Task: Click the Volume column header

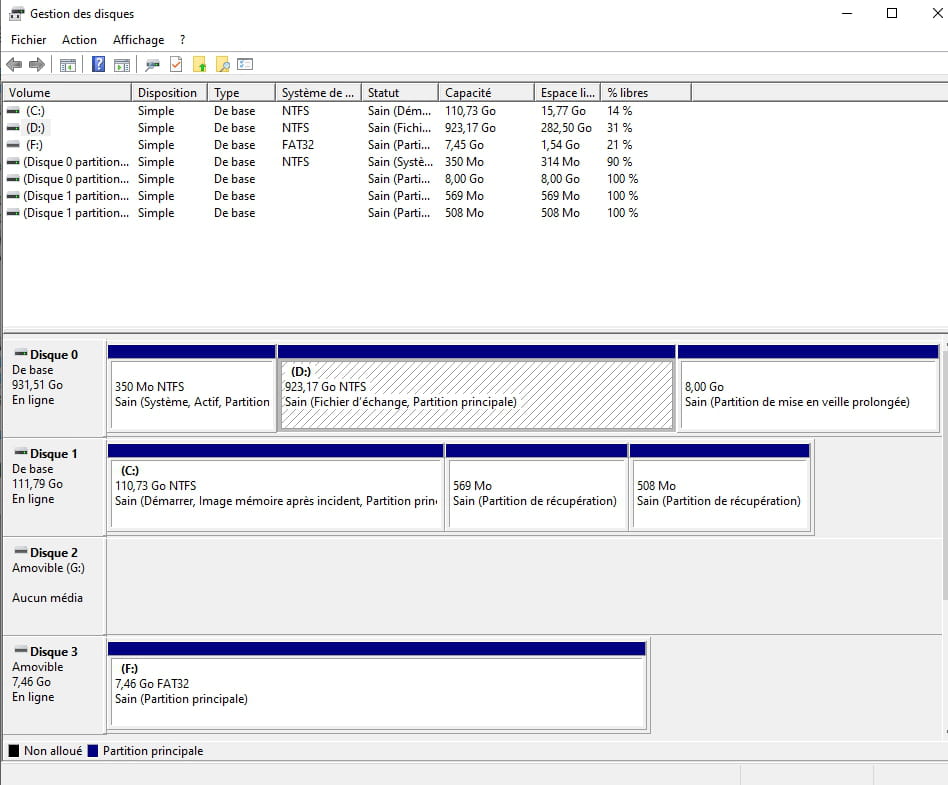Action: click(x=66, y=93)
